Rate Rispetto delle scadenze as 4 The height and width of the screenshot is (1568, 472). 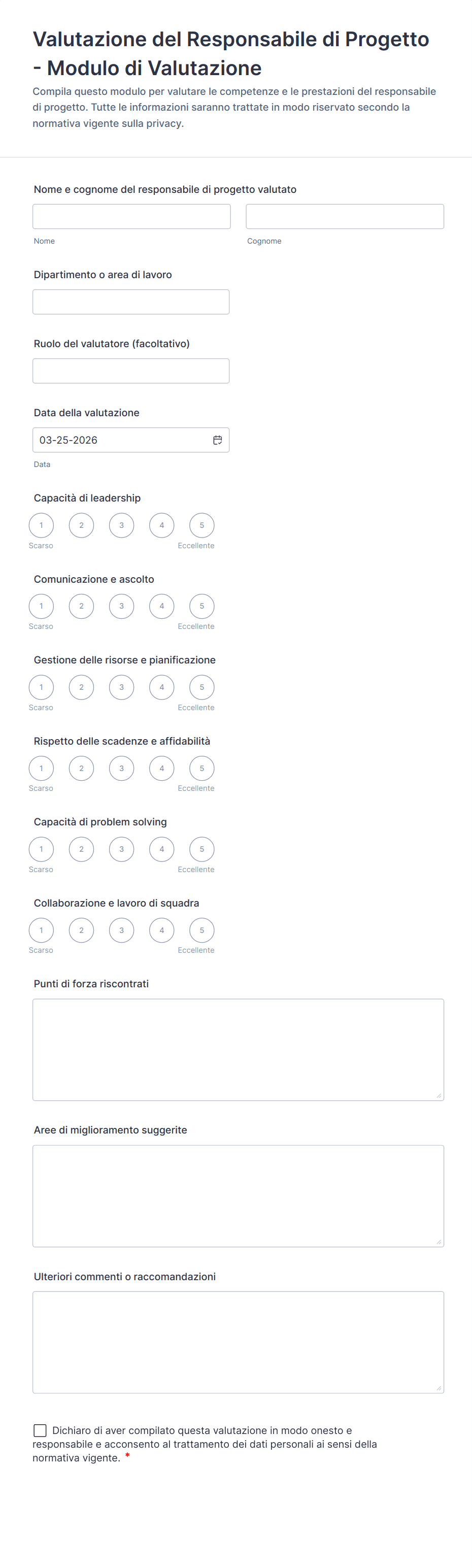pos(162,768)
